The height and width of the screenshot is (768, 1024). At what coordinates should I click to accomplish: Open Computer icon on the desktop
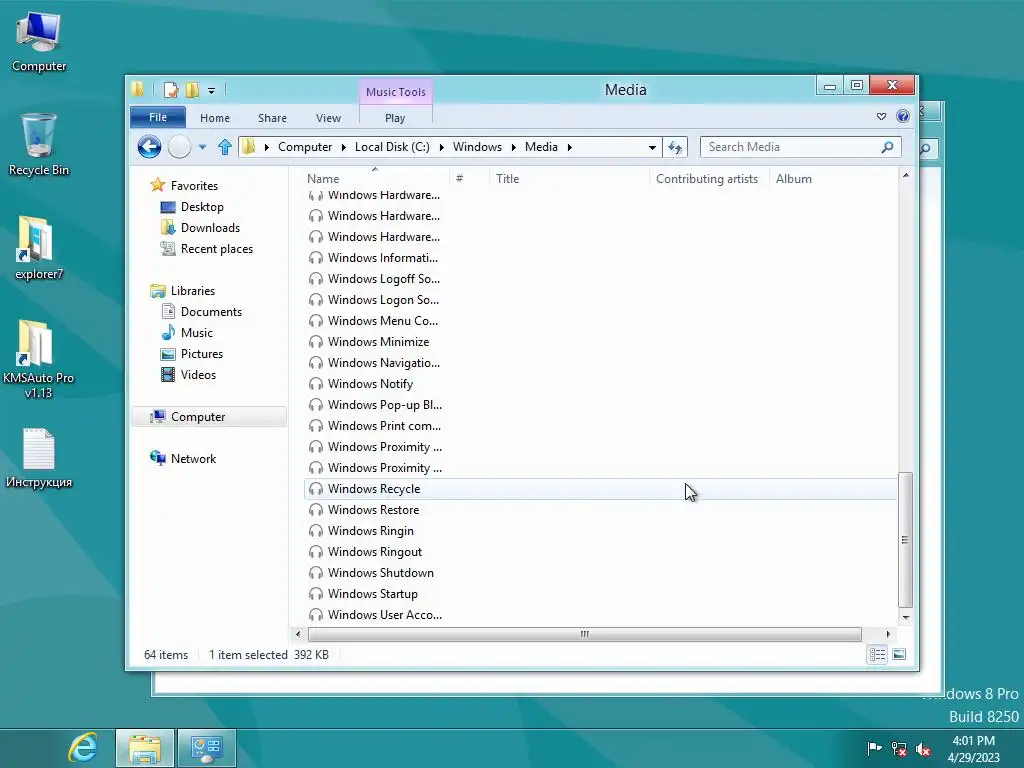coord(39,41)
